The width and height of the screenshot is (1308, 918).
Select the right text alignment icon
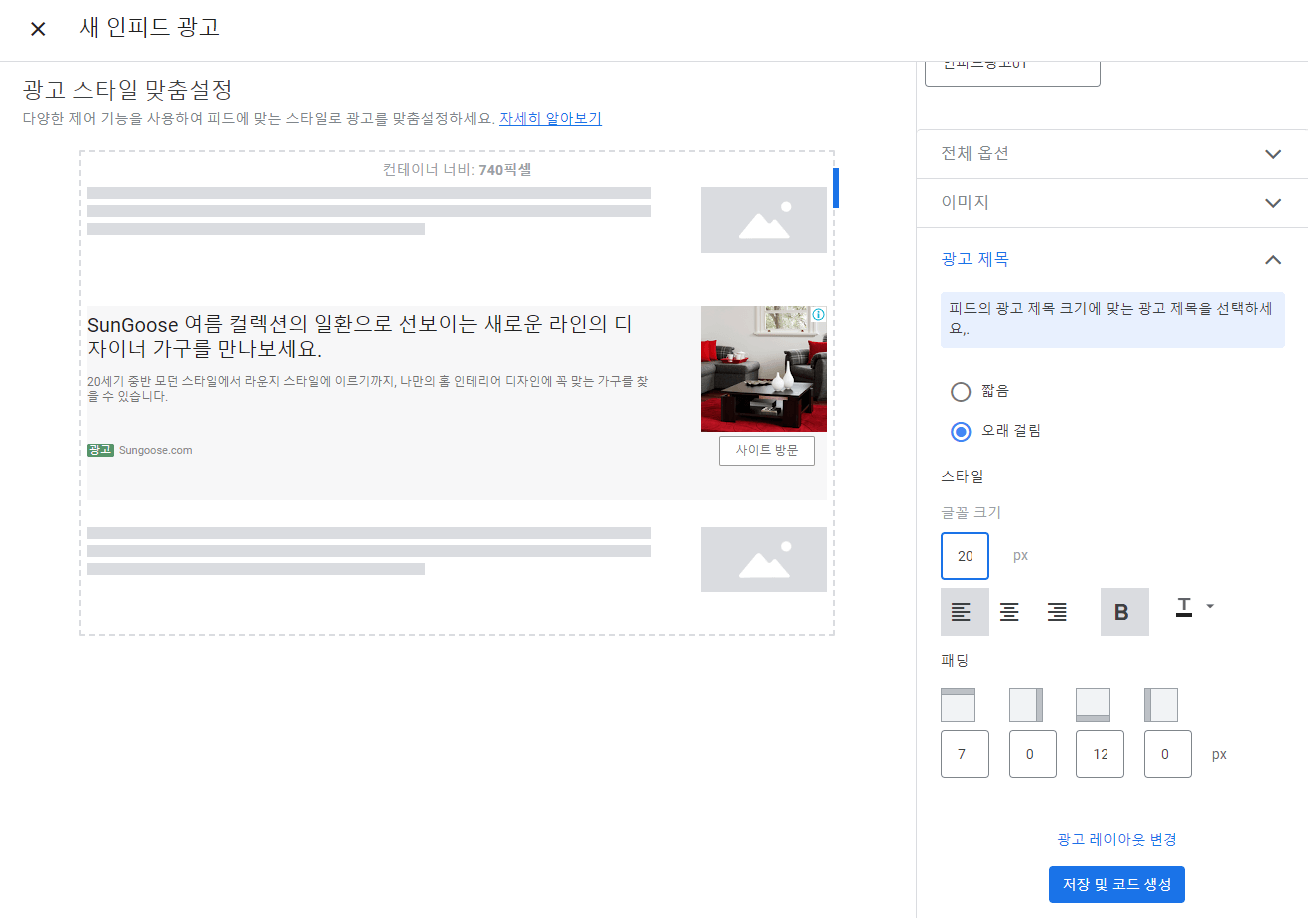(x=1057, y=611)
